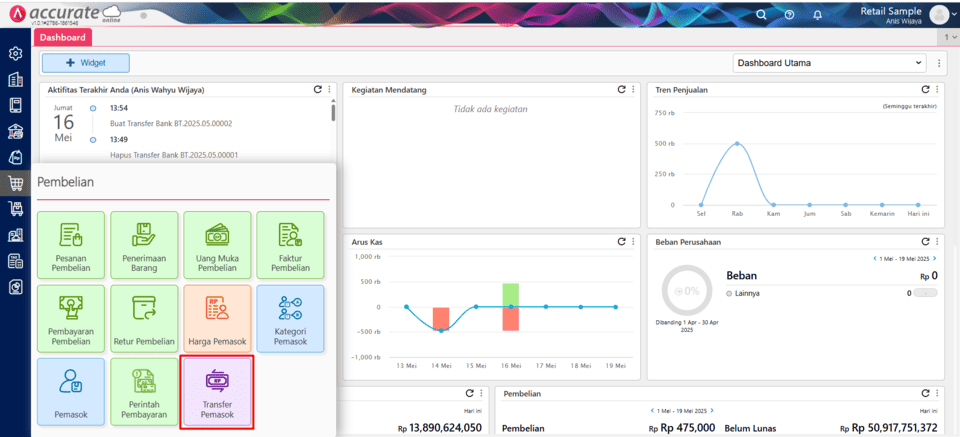This screenshot has height=437, width=960.
Task: Open Pembayaran Pembelian module
Action: [71, 318]
